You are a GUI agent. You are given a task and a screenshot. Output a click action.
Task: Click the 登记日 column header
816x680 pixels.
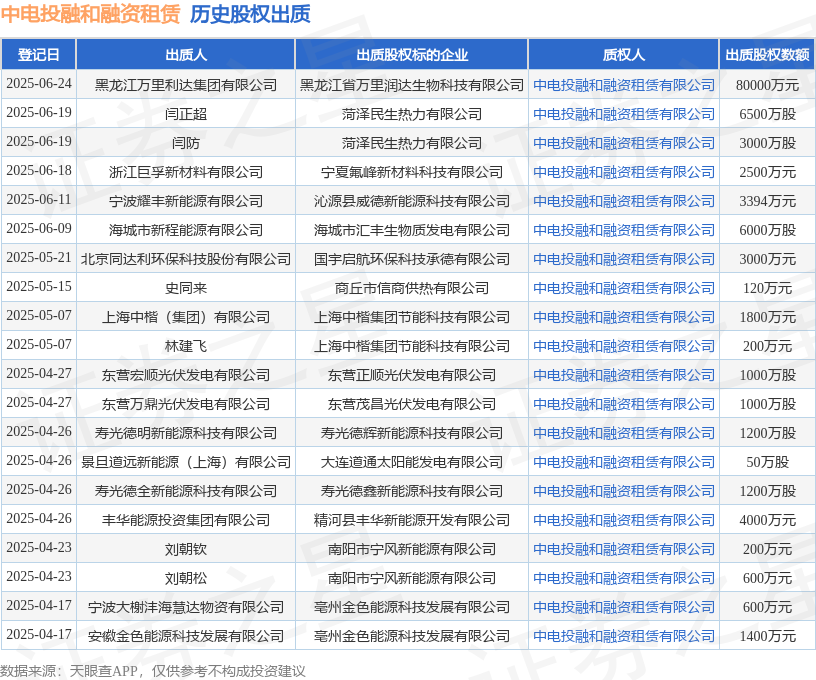tap(39, 55)
